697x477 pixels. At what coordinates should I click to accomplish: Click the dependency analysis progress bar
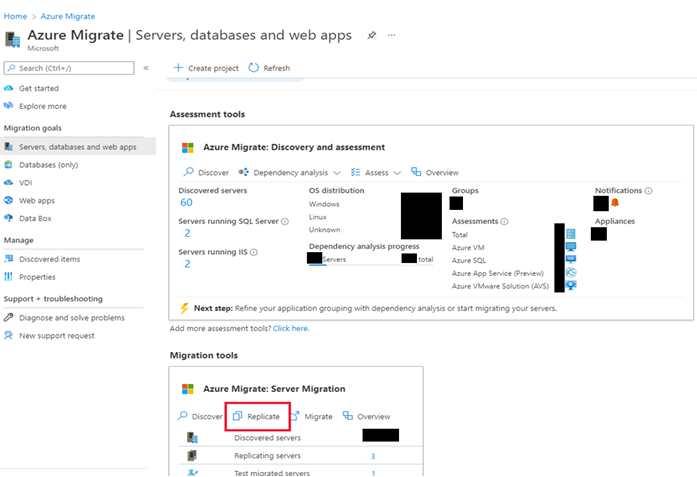(371, 265)
